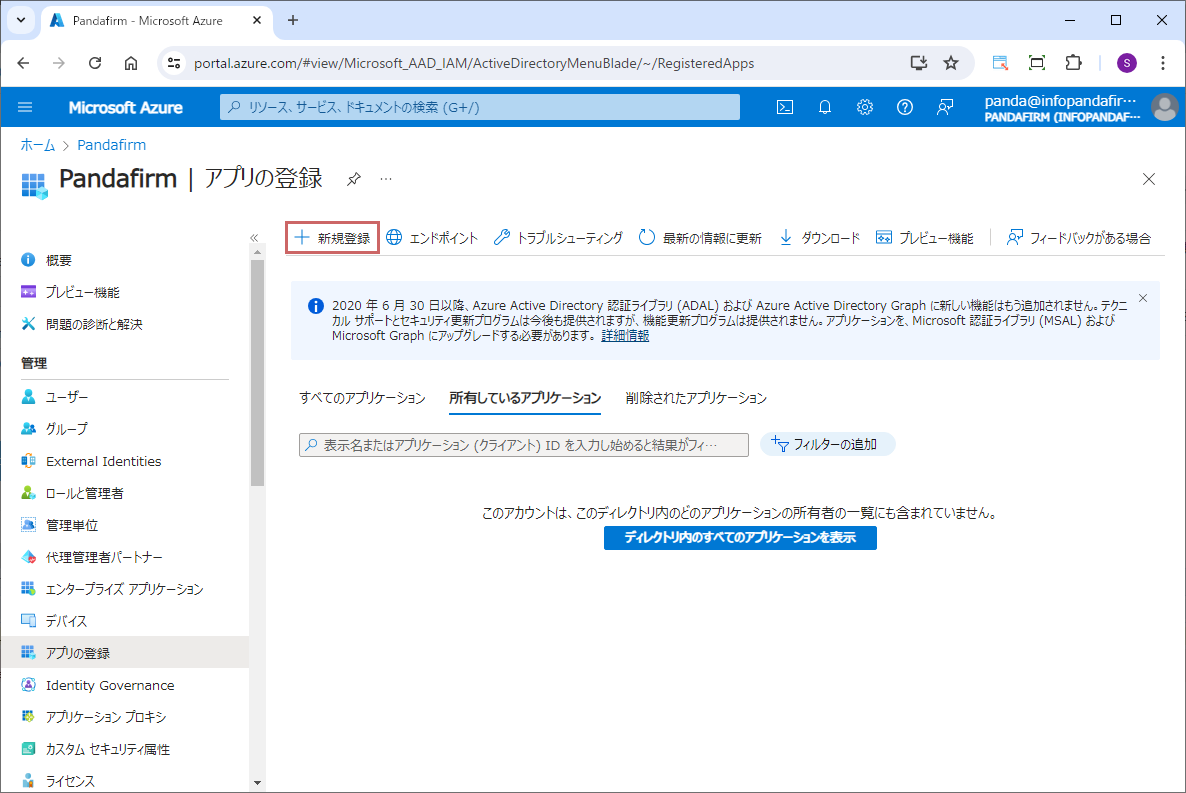Click ディレクトリ内のすべてのアプリケーションを表示 button
This screenshot has width=1186, height=793.
pos(740,538)
